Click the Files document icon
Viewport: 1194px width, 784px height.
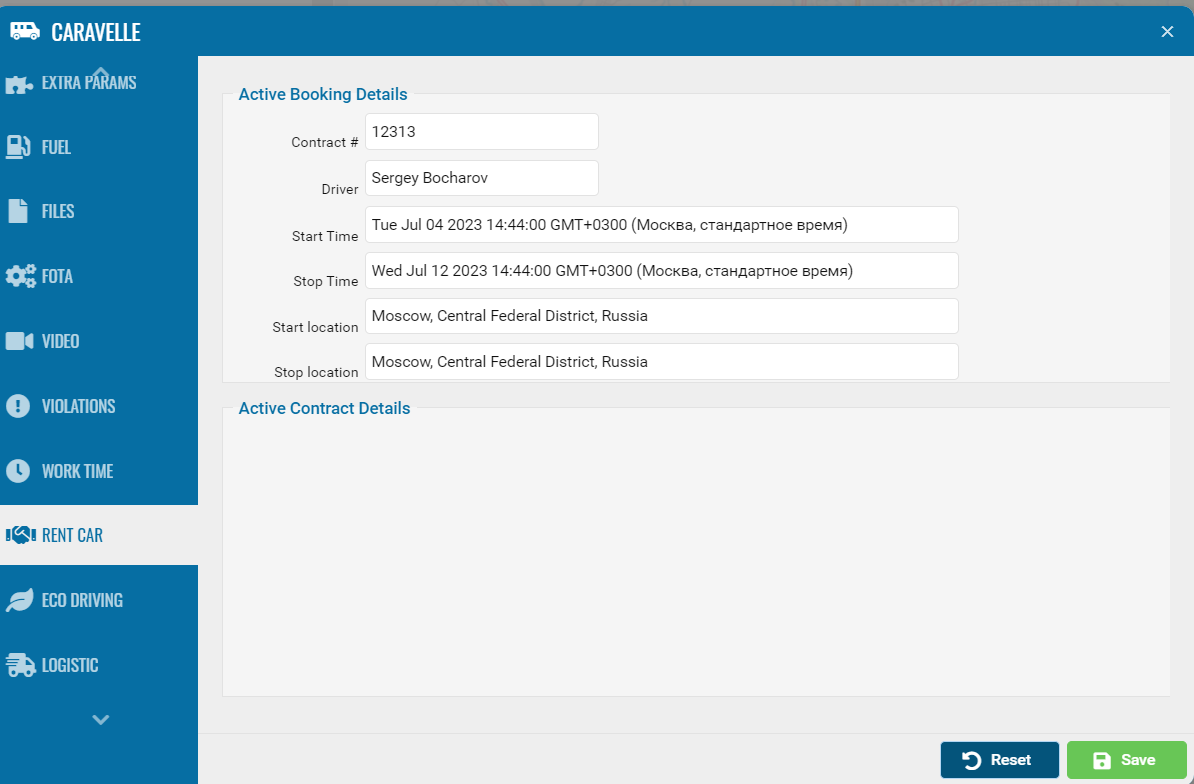[x=19, y=211]
